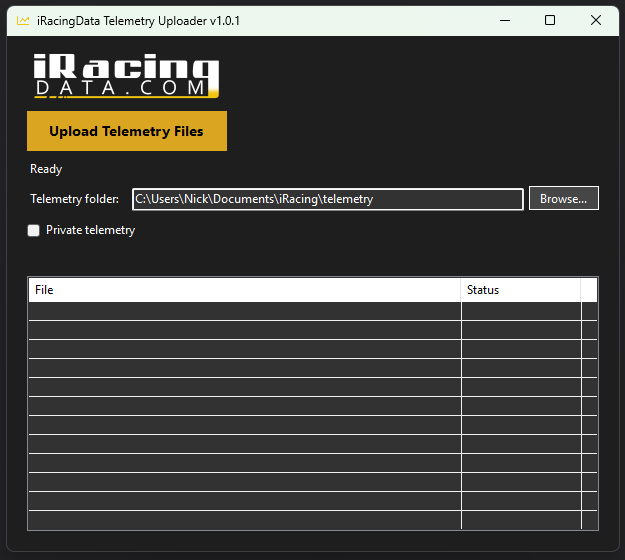The width and height of the screenshot is (625, 560).
Task: Enable the Private telemetry checkbox
Action: pos(33,230)
